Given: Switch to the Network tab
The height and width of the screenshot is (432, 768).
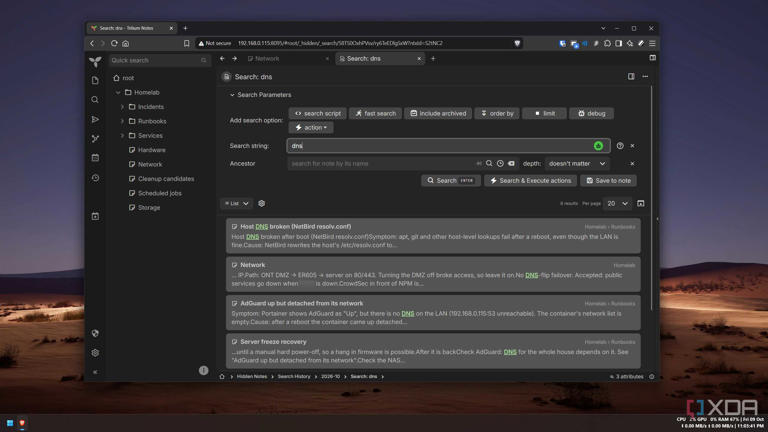Looking at the screenshot, I should pos(288,59).
